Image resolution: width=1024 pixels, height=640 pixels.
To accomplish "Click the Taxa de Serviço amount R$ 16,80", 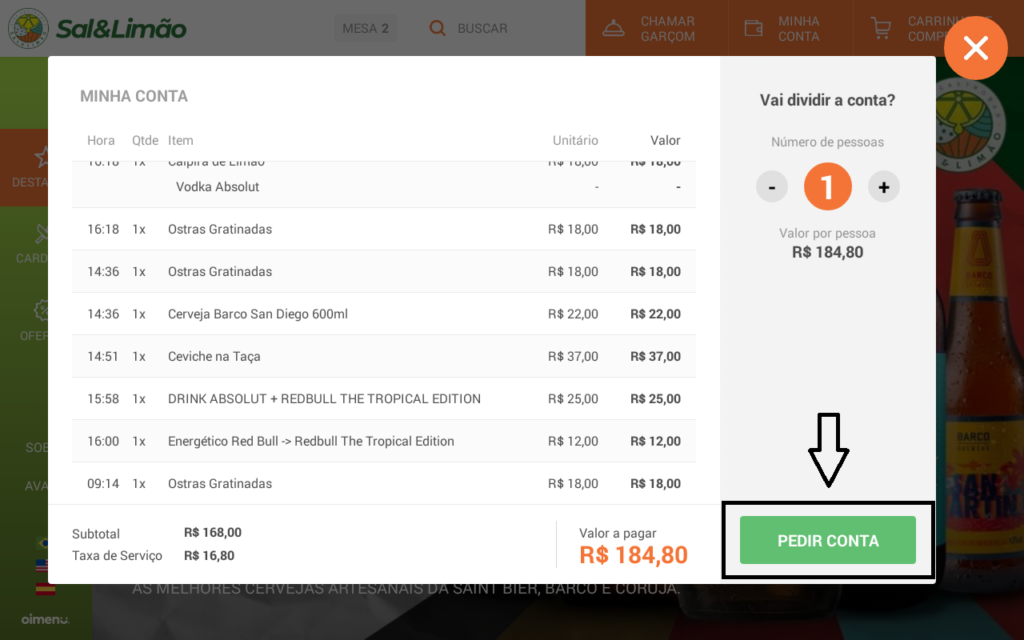I will pos(209,556).
